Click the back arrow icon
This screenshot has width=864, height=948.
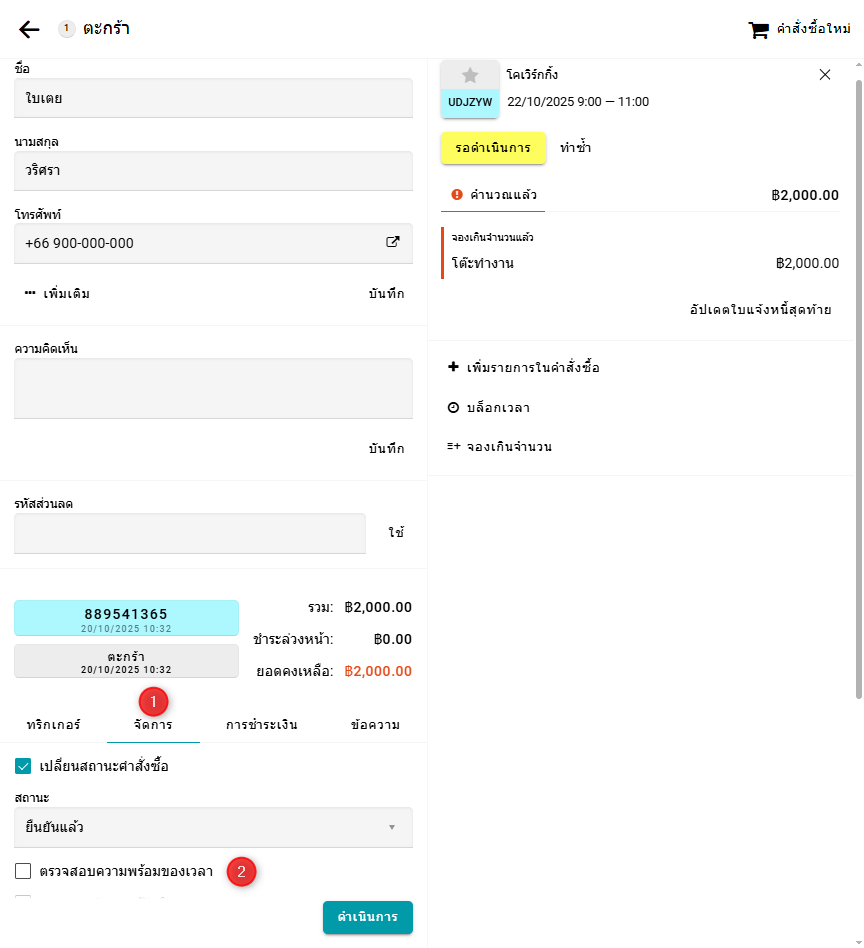(x=29, y=29)
